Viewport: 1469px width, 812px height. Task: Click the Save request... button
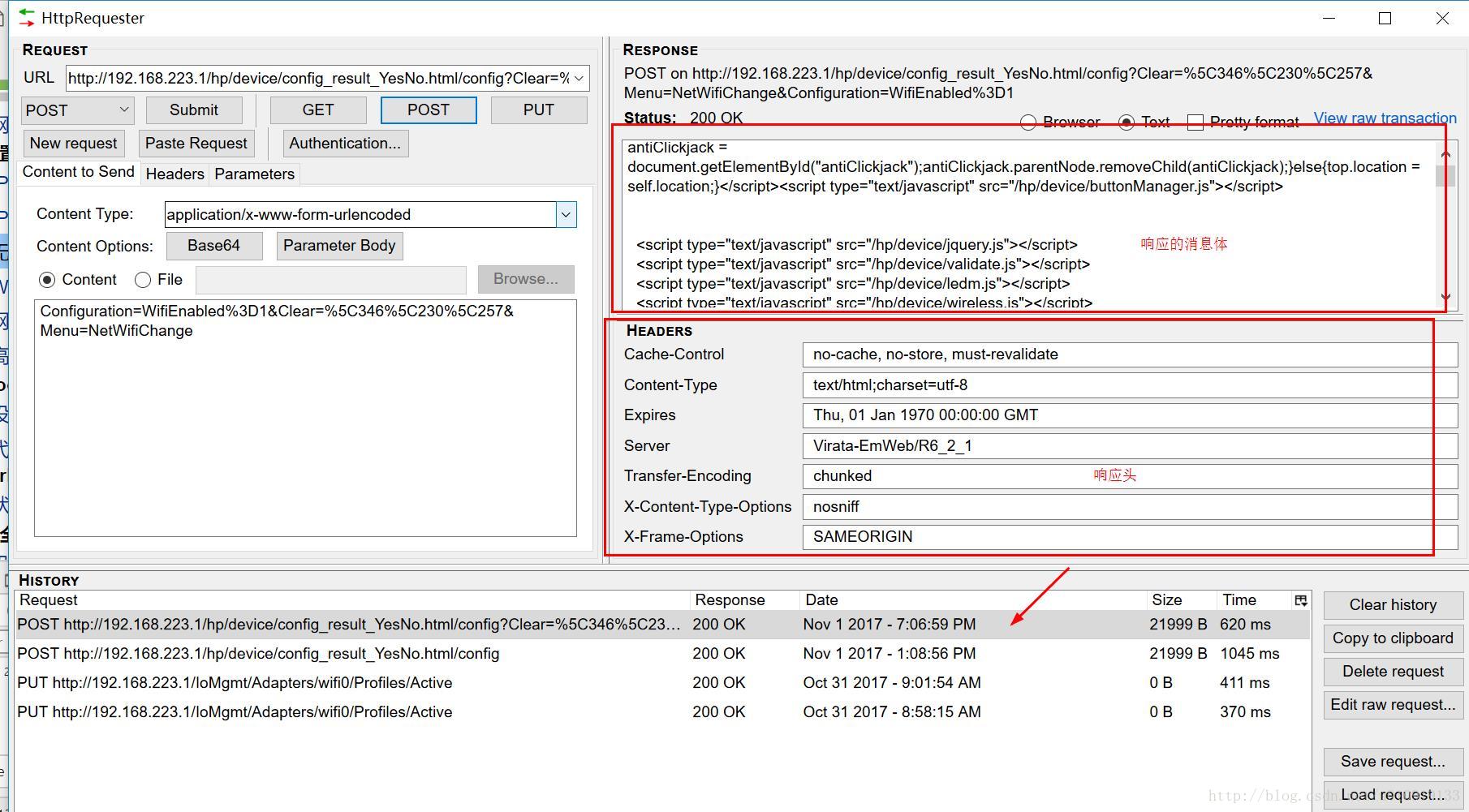[x=1393, y=762]
